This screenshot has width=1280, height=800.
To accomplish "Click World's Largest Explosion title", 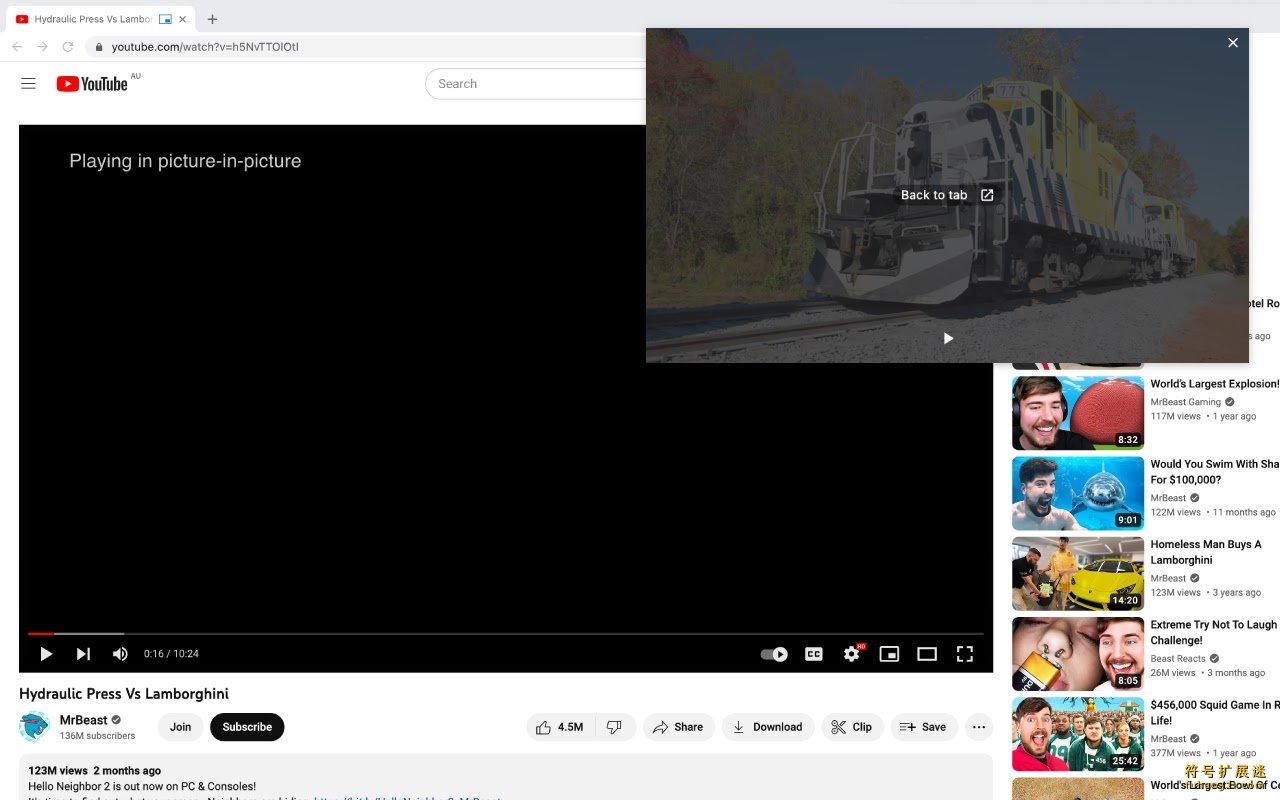I will (1215, 384).
